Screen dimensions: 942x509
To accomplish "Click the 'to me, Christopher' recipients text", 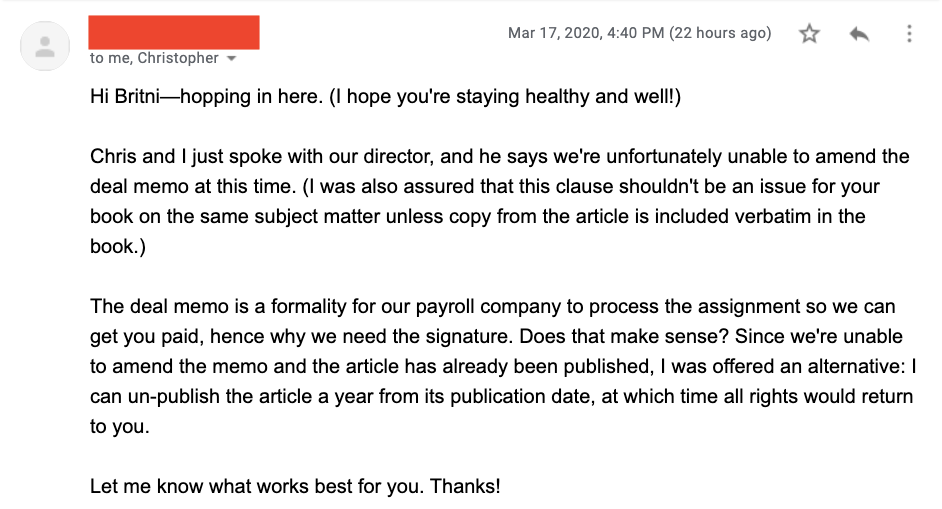I will (x=154, y=58).
